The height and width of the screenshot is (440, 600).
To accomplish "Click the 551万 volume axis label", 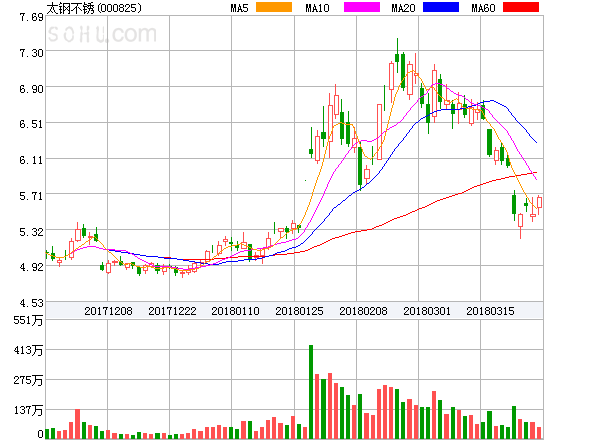I will click(27, 320).
